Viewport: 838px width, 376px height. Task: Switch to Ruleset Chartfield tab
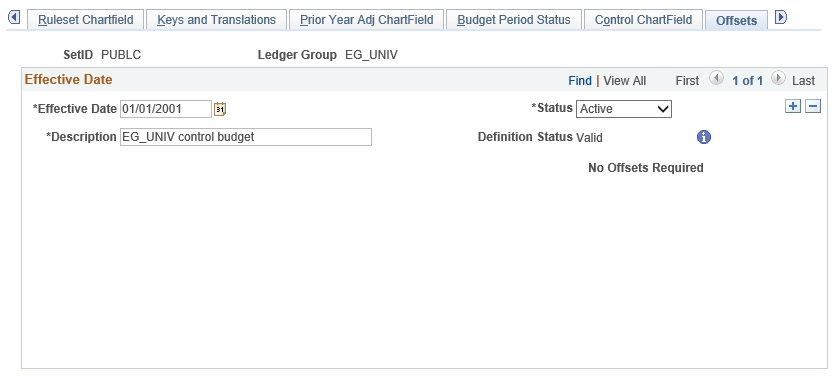tap(86, 20)
